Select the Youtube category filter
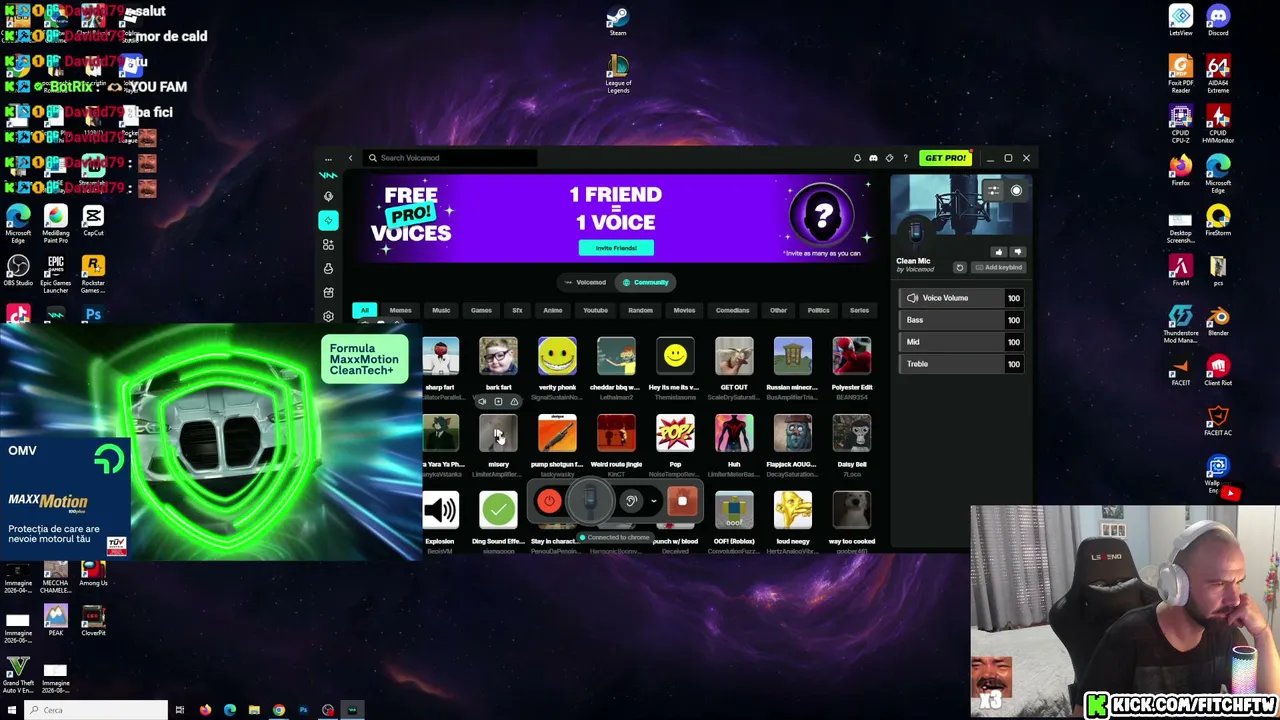 [x=595, y=310]
